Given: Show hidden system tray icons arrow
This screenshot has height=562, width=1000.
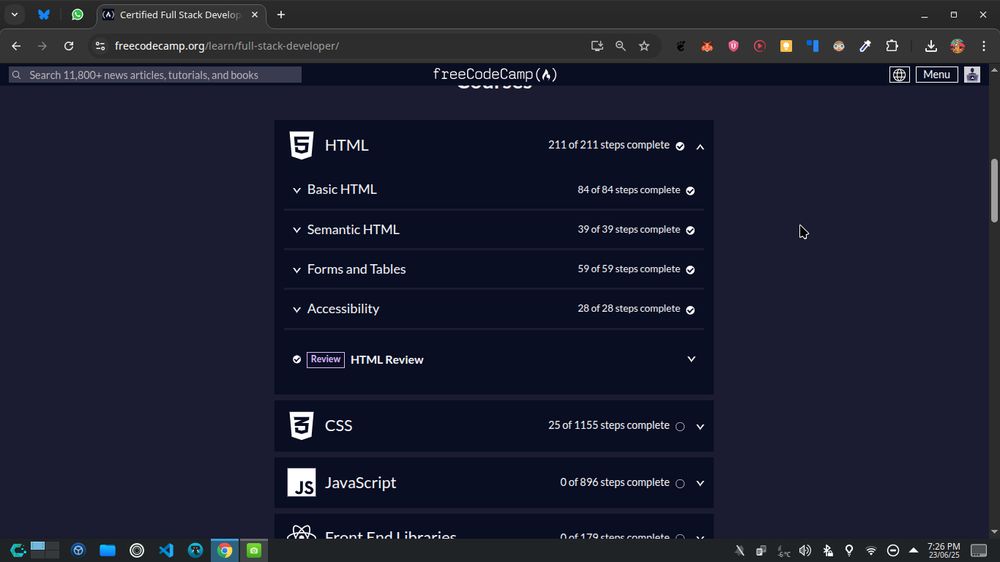Looking at the screenshot, I should coord(913,550).
